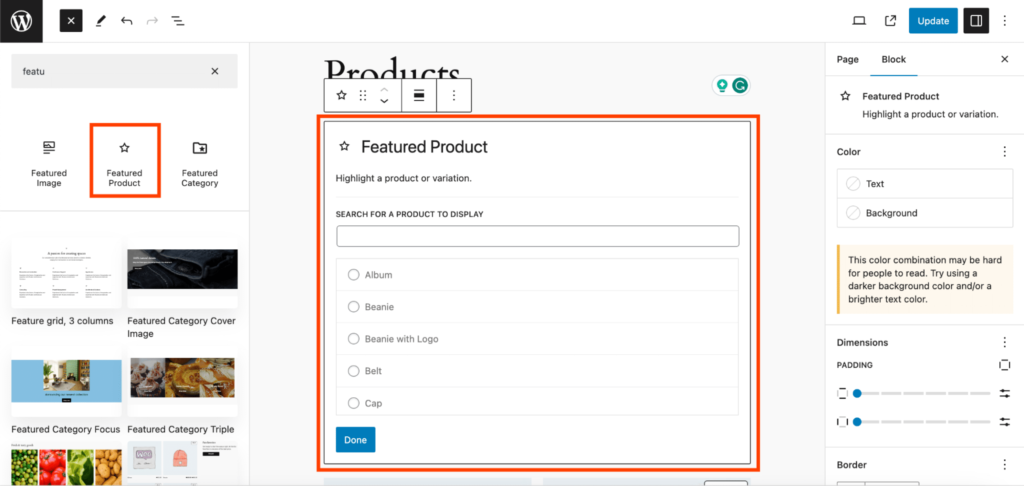This screenshot has height=486, width=1024.
Task: Choose the Cap radio button
Action: (x=354, y=403)
